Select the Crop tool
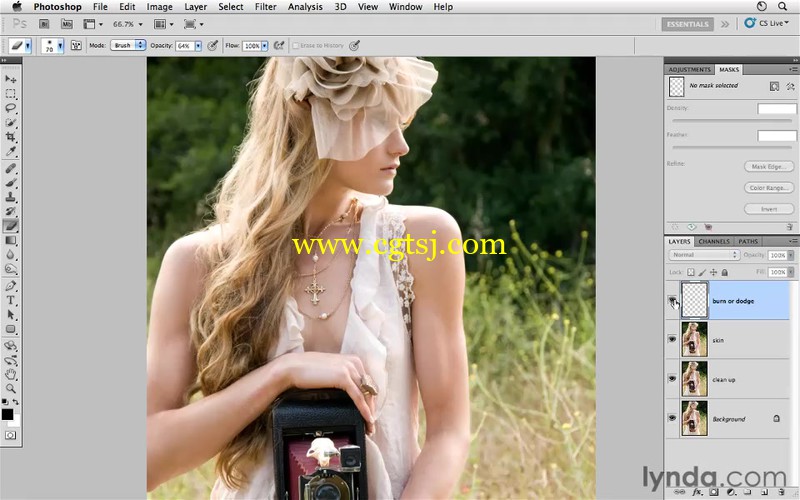 11,137
